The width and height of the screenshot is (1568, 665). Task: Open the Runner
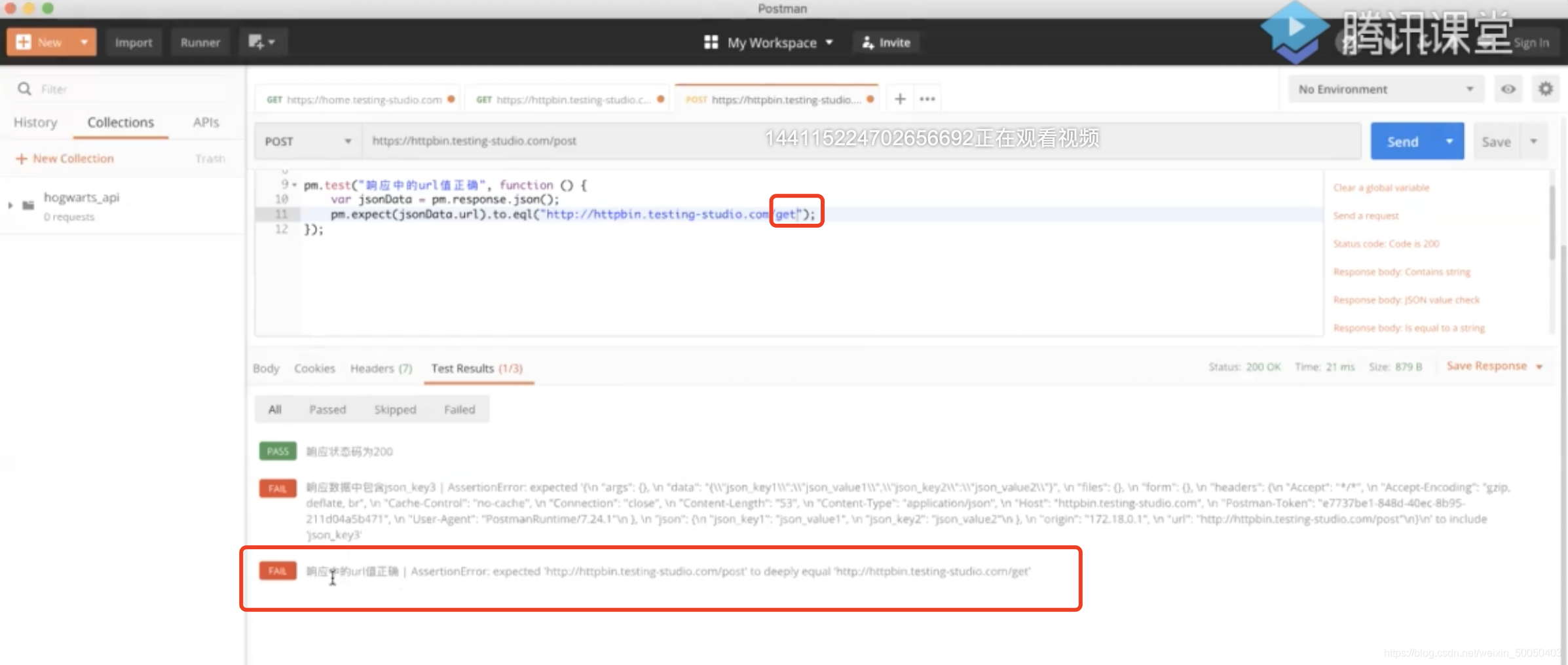[200, 43]
